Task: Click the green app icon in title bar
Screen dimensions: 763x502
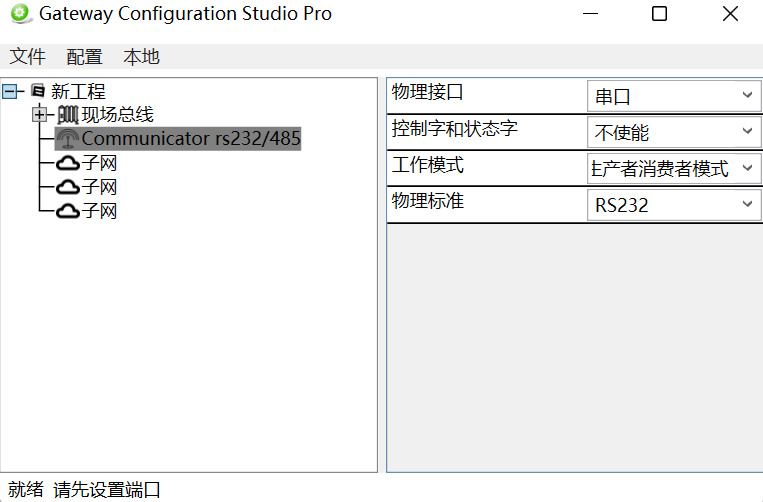Action: click(x=19, y=14)
